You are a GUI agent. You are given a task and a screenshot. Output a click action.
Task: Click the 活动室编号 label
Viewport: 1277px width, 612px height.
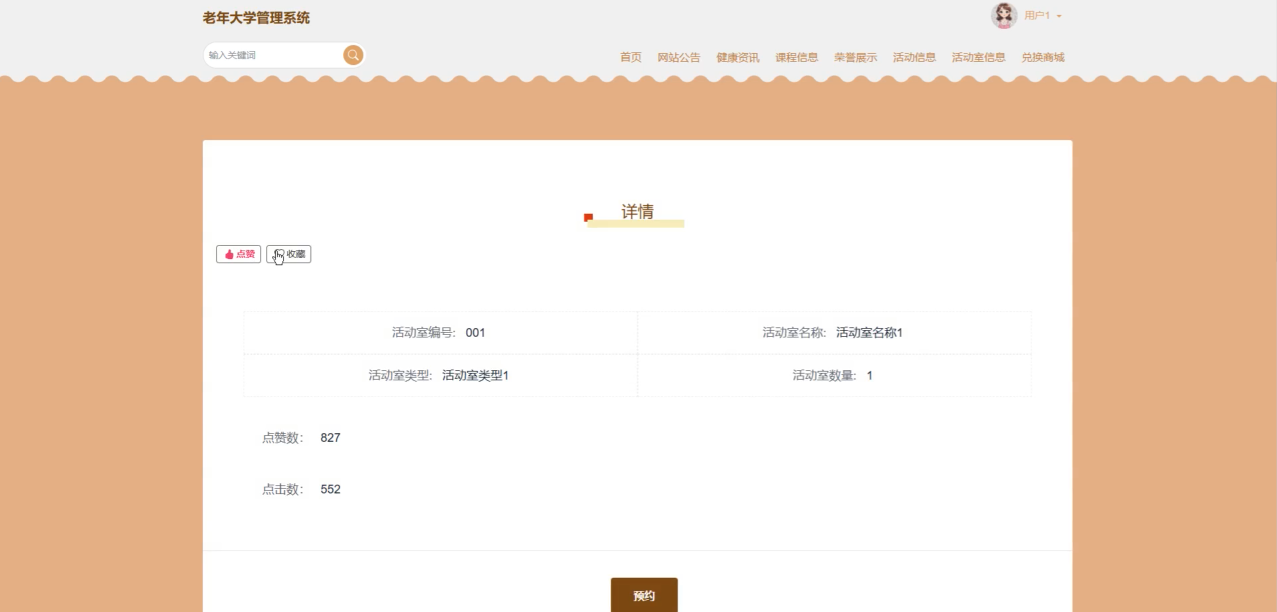tap(424, 333)
